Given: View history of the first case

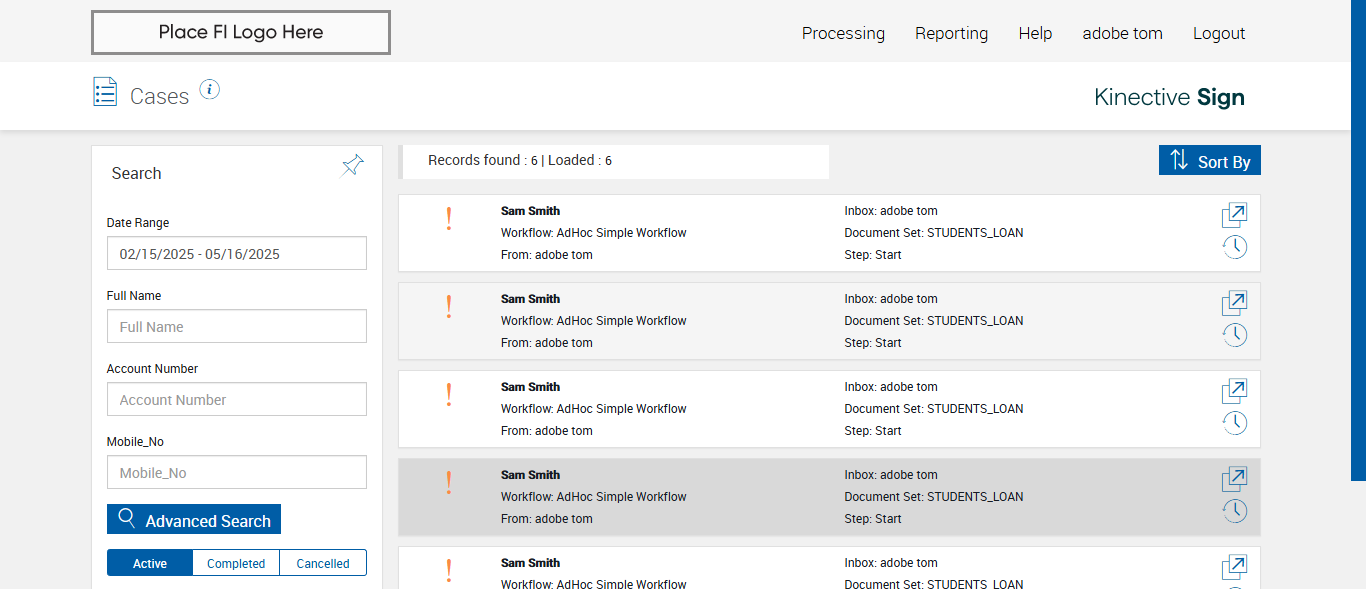Looking at the screenshot, I should pyautogui.click(x=1235, y=247).
